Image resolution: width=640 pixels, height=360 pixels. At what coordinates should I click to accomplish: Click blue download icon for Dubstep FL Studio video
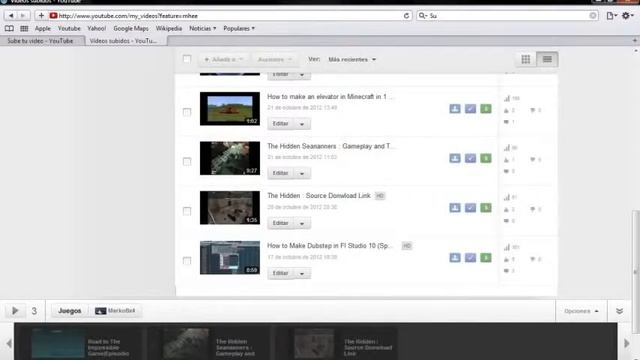coord(455,258)
